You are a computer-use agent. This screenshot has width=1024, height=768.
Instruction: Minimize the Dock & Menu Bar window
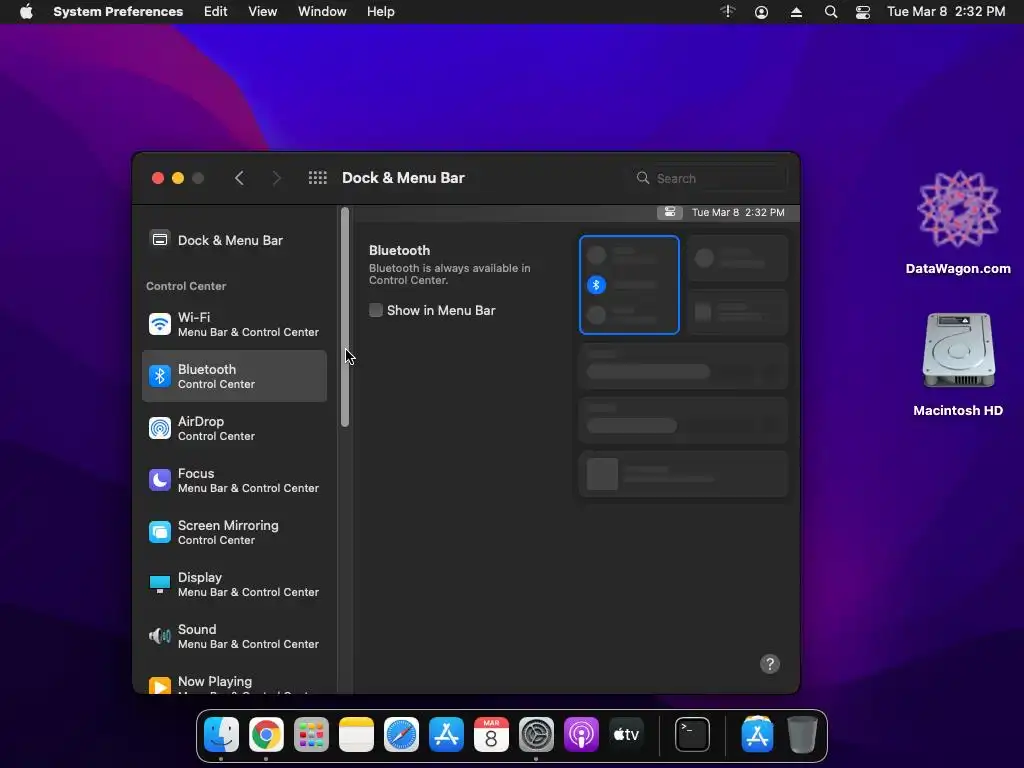(x=178, y=178)
